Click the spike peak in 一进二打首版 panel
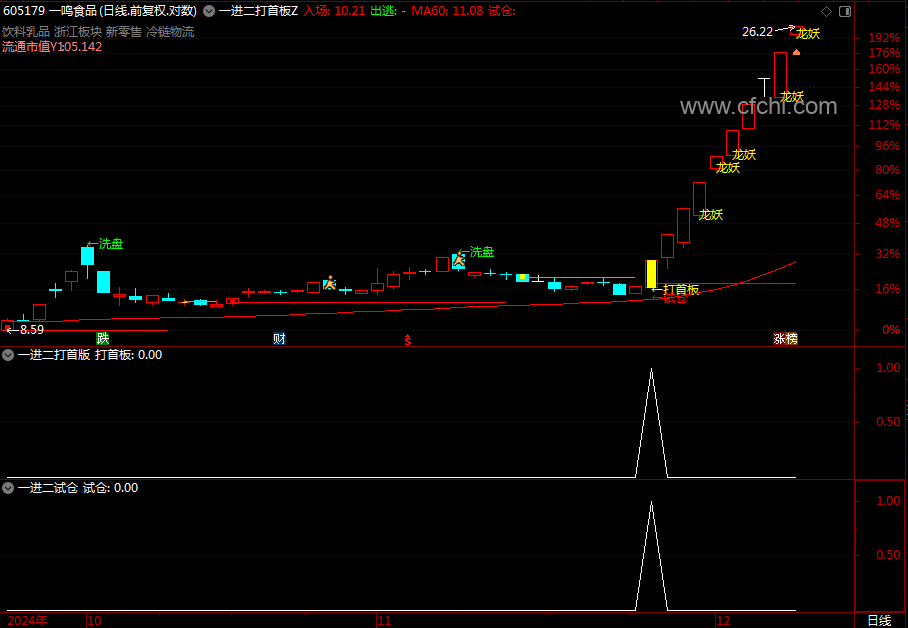The width and height of the screenshot is (908, 628). point(651,369)
